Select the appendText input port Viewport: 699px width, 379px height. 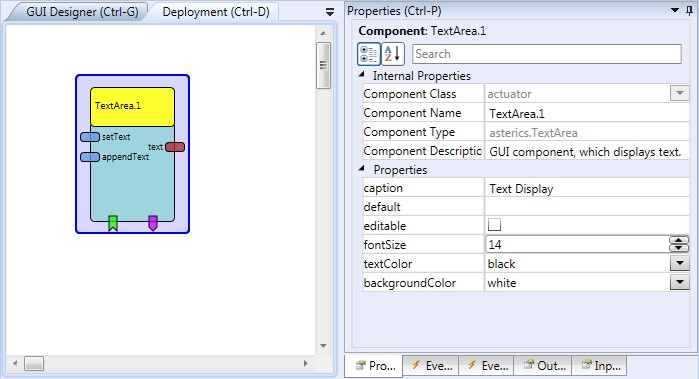click(x=90, y=157)
